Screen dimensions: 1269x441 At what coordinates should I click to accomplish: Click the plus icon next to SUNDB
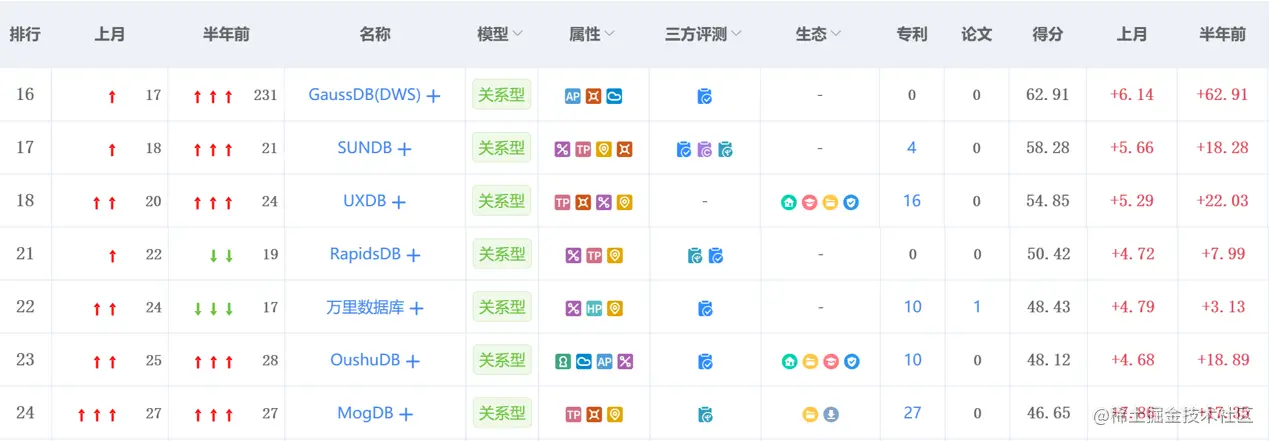point(405,149)
